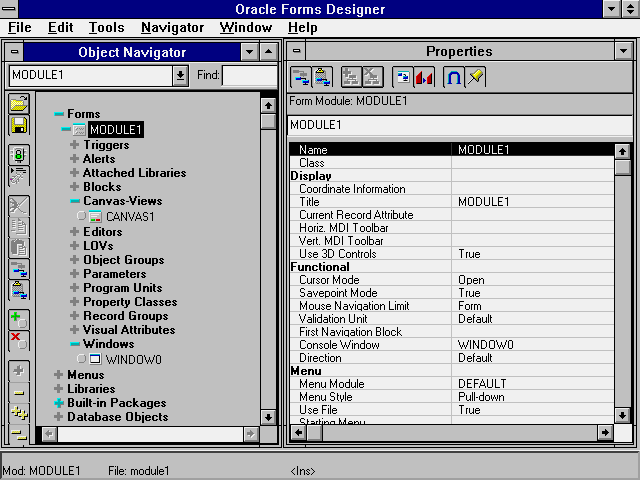640x480 pixels.
Task: Click the pushpin Freeze icon in Properties
Action: tap(476, 77)
